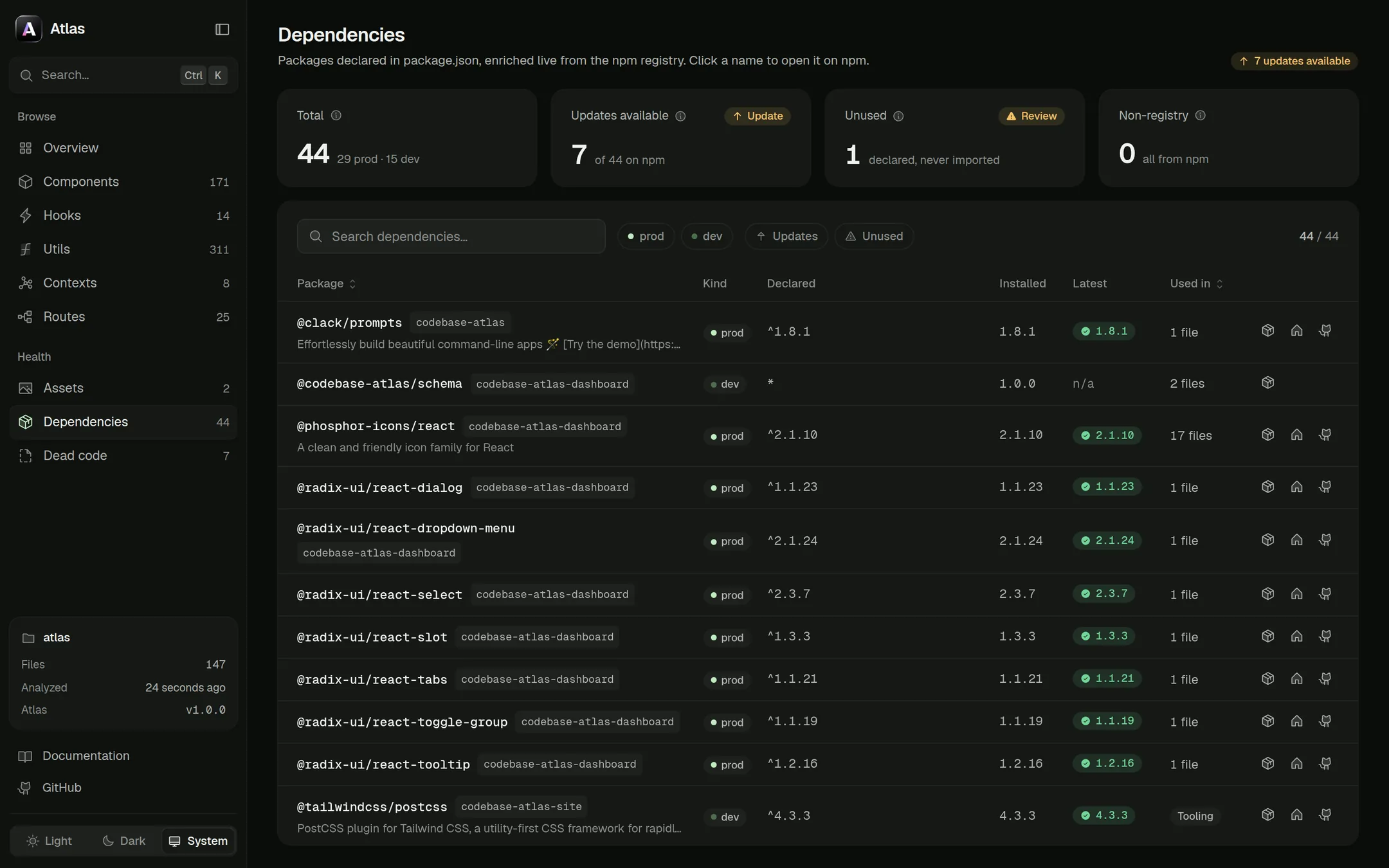Open GitHub icon for @radix-ui/react-tooltip row
Screen dimensions: 1389x868
(x=1325, y=763)
